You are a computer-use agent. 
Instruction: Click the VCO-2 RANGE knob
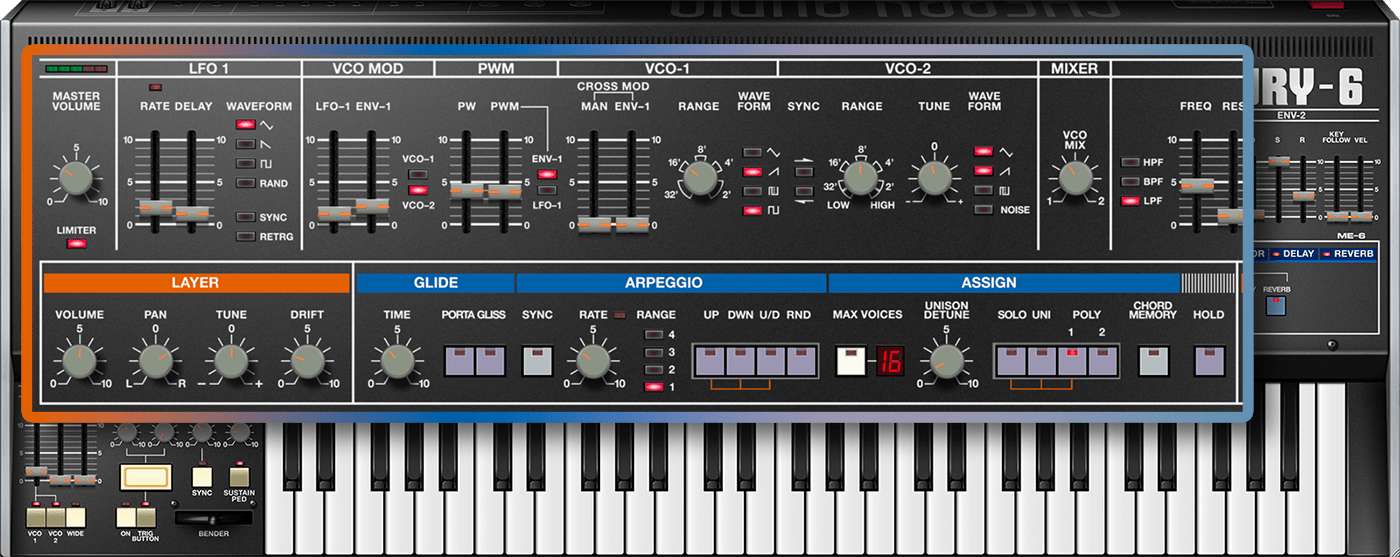861,178
